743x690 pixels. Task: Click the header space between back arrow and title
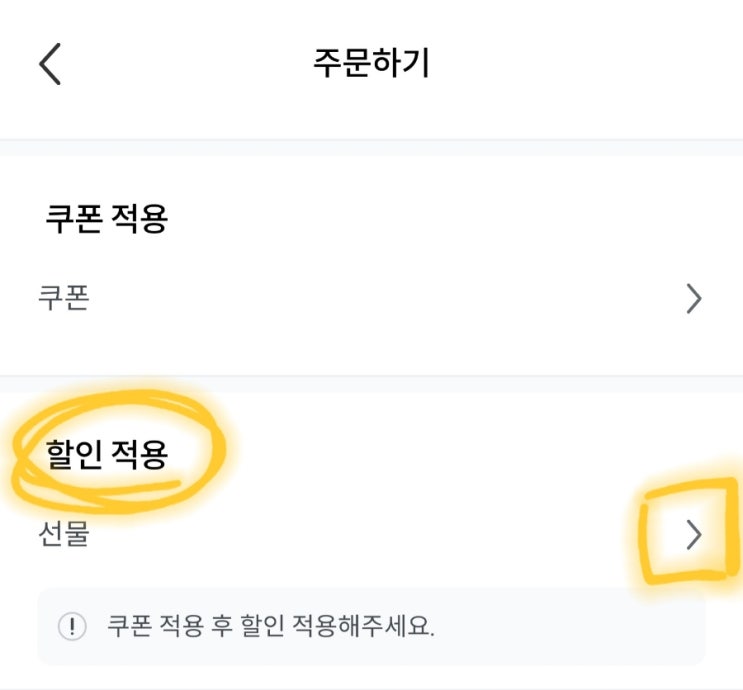(x=180, y=65)
